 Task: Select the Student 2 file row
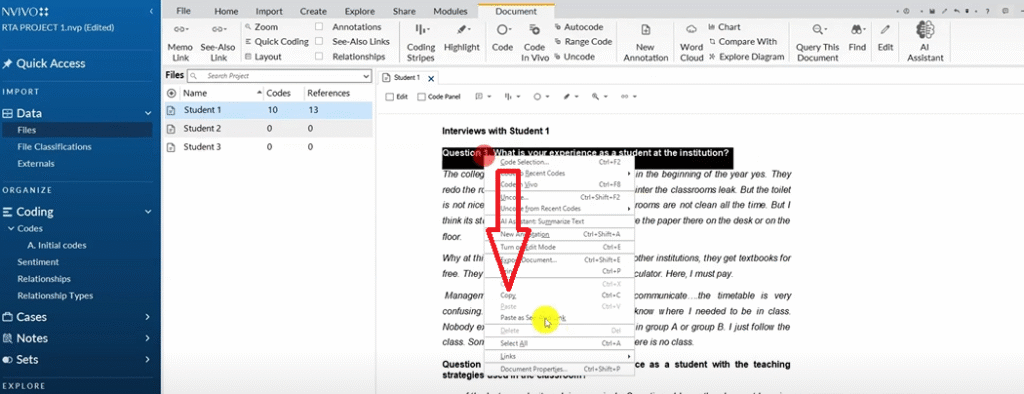click(x=267, y=129)
